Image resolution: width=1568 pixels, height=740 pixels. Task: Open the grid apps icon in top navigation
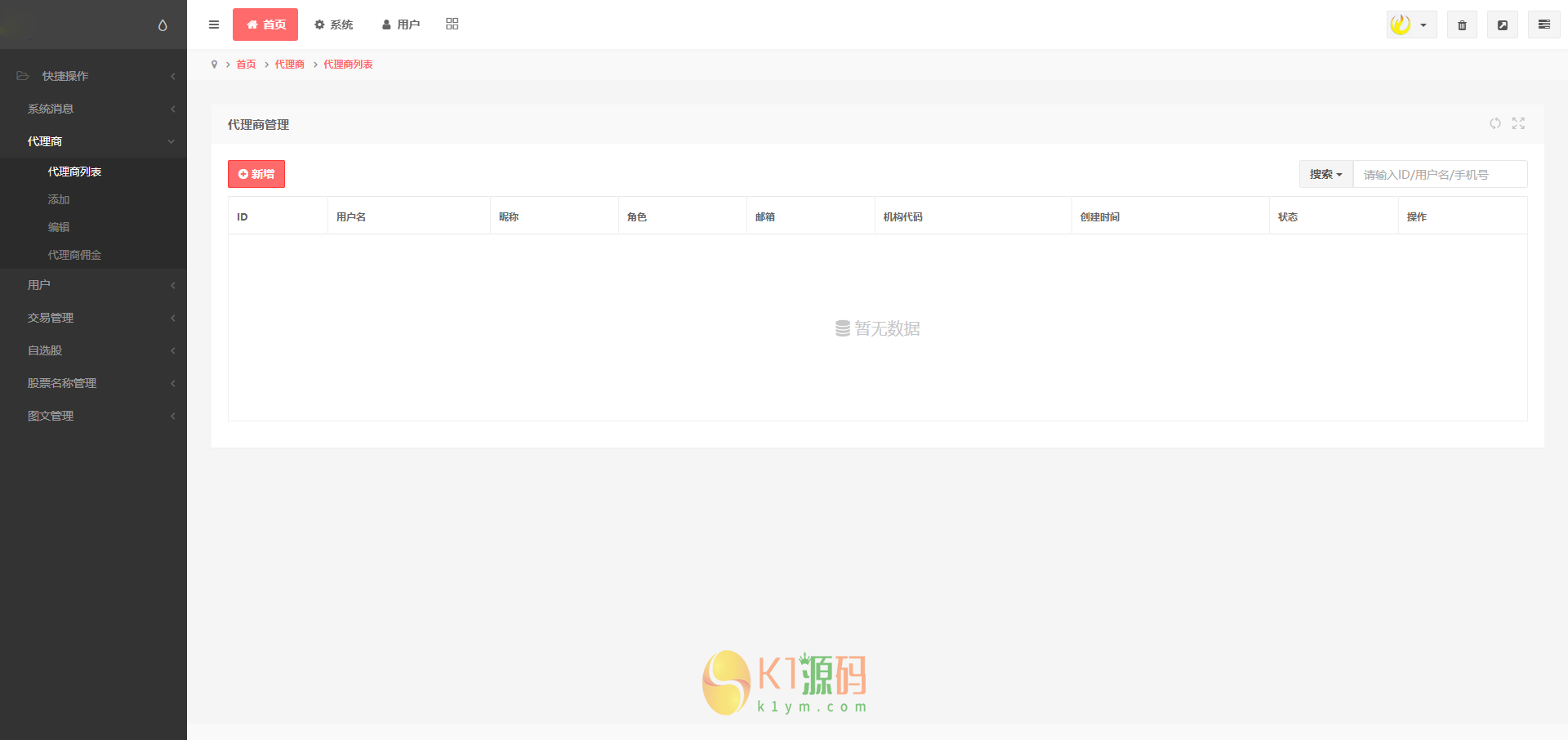pos(452,25)
